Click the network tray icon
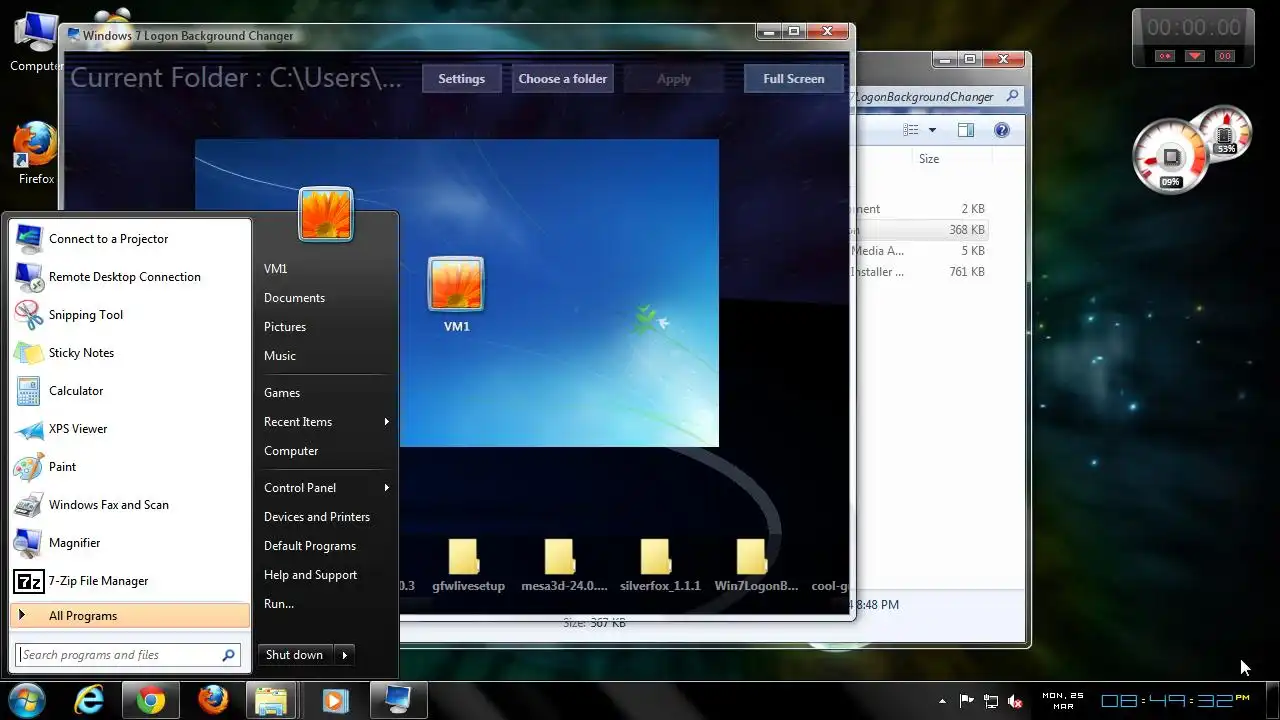 (991, 701)
